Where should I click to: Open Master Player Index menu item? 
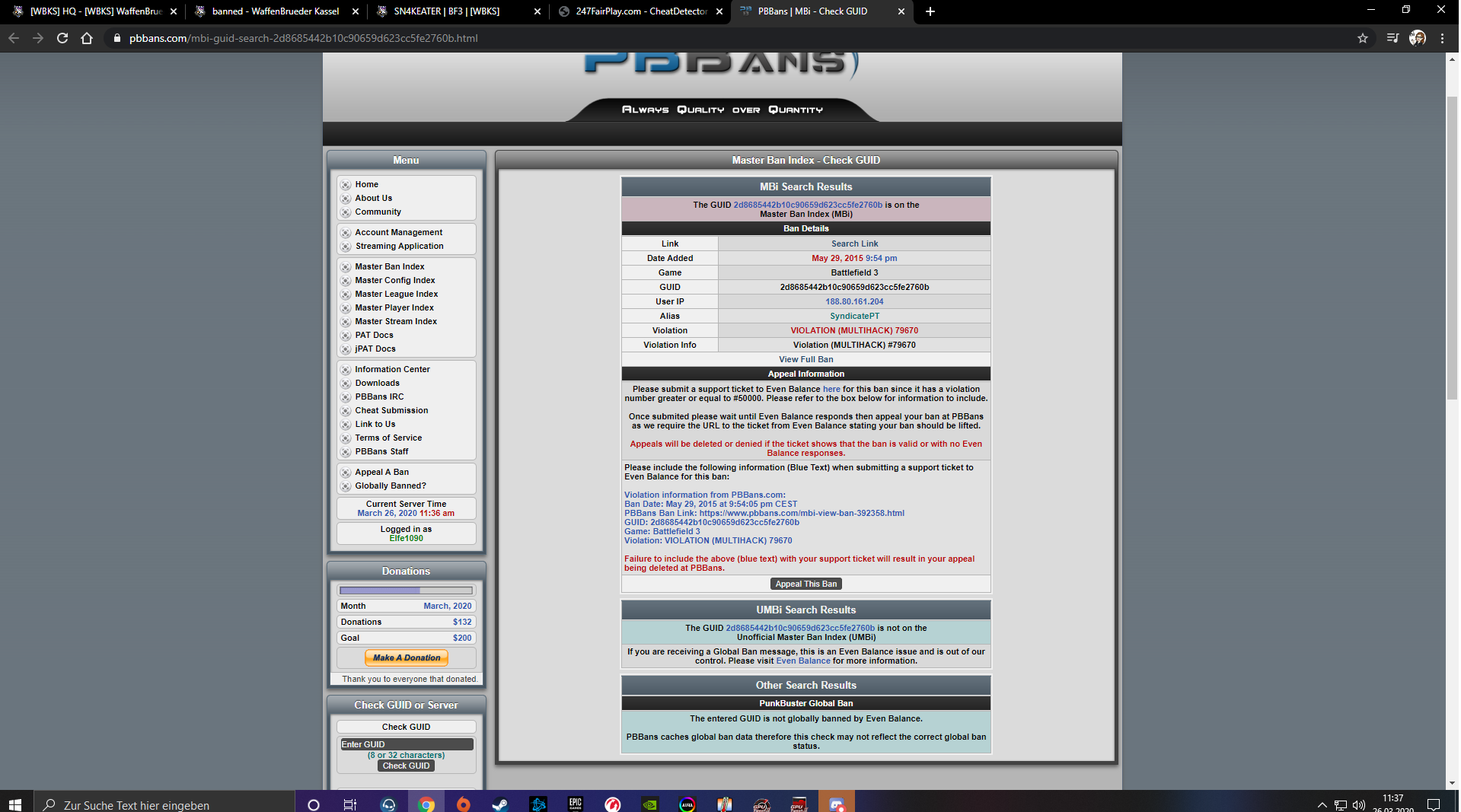pos(394,307)
